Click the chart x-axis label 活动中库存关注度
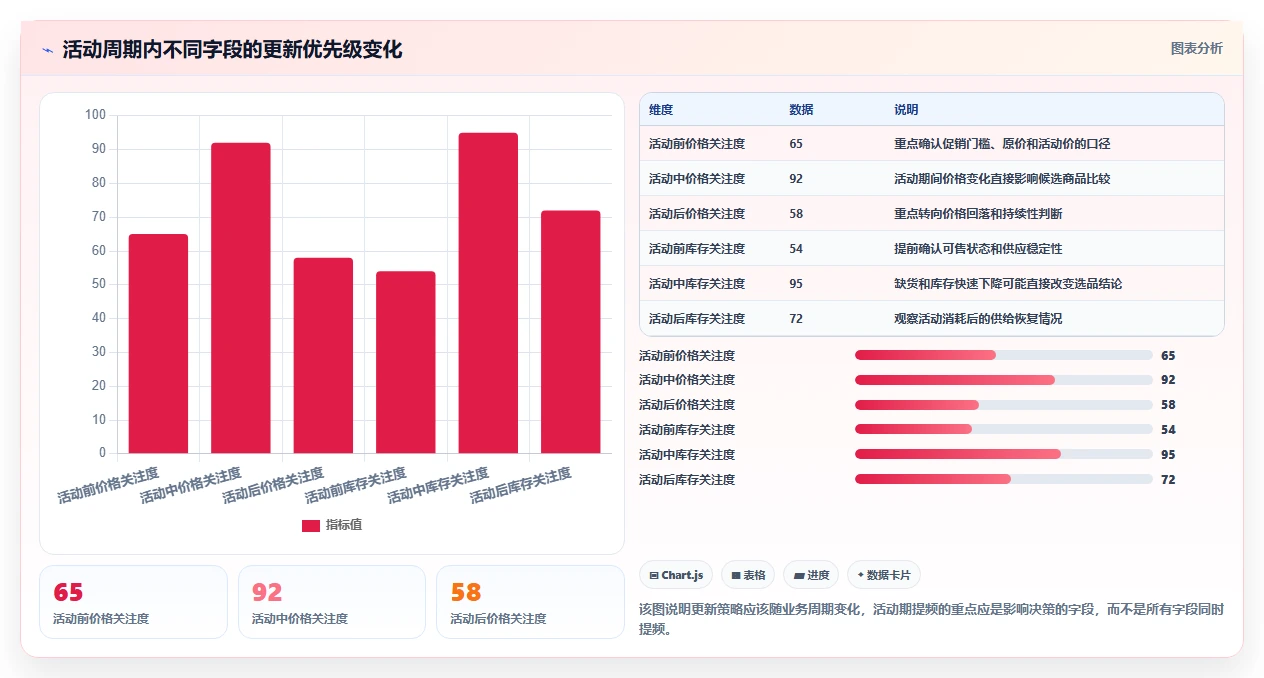The image size is (1264, 678). coord(439,486)
